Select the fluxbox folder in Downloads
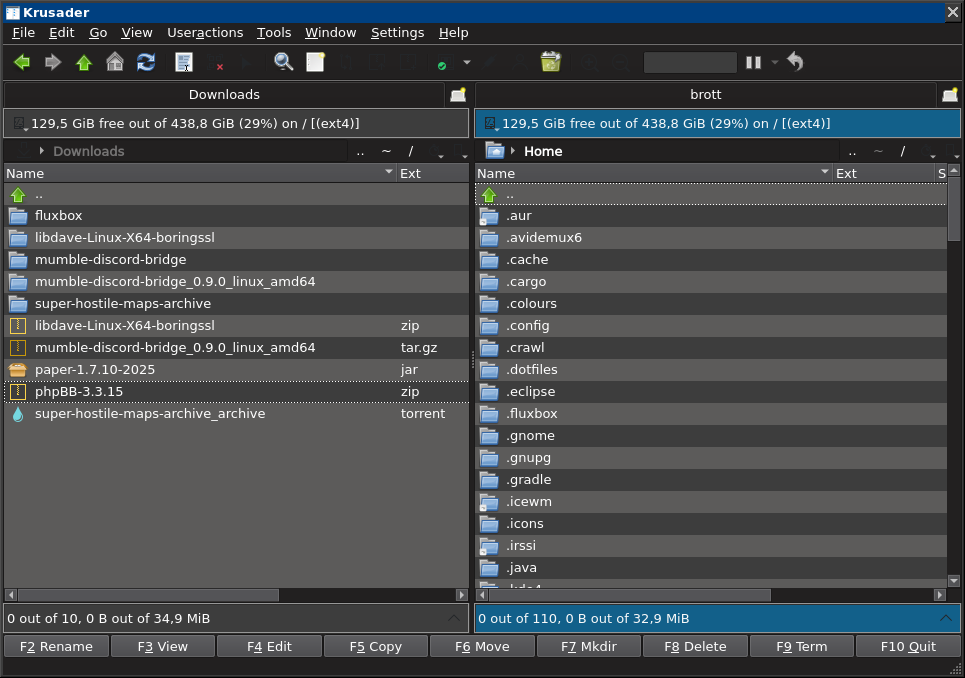Screen dimensions: 965x678 click(236, 216)
